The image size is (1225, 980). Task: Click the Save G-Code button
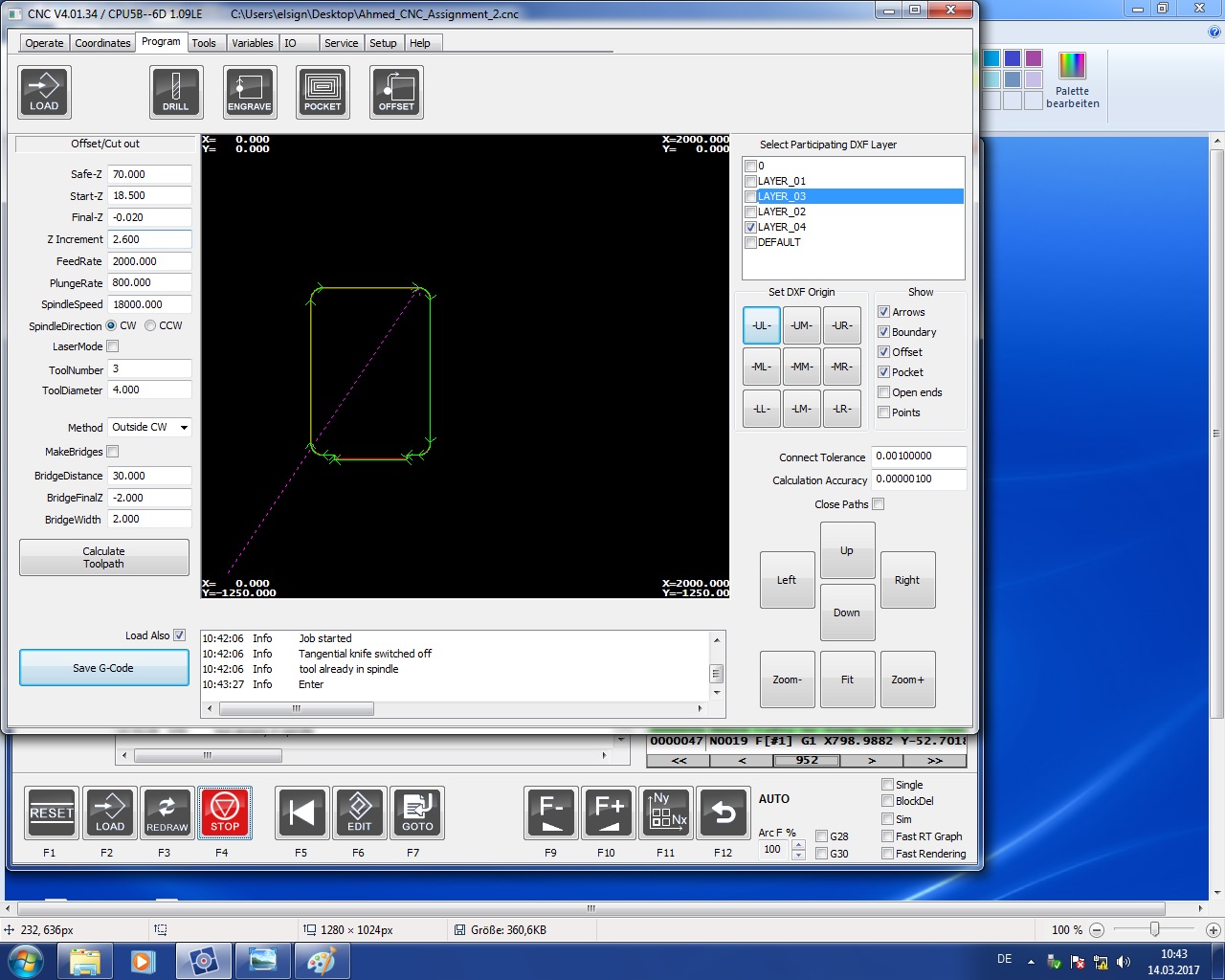[x=104, y=668]
